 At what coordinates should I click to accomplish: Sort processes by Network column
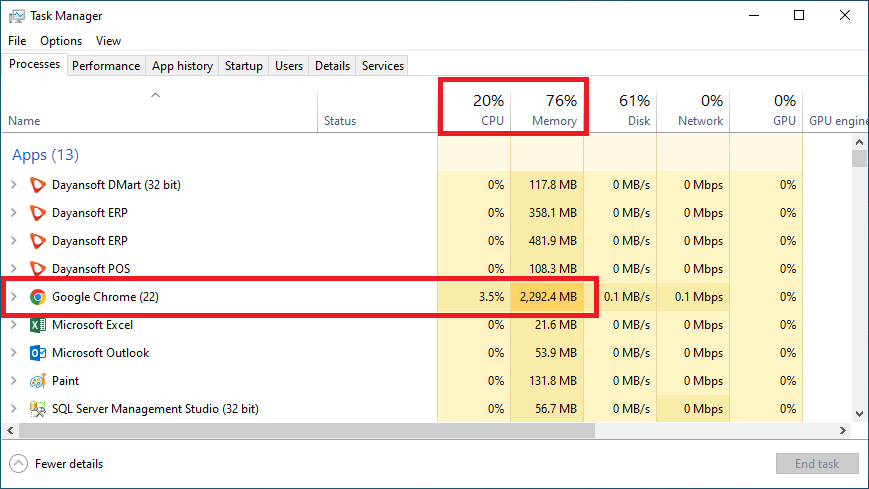(x=693, y=110)
